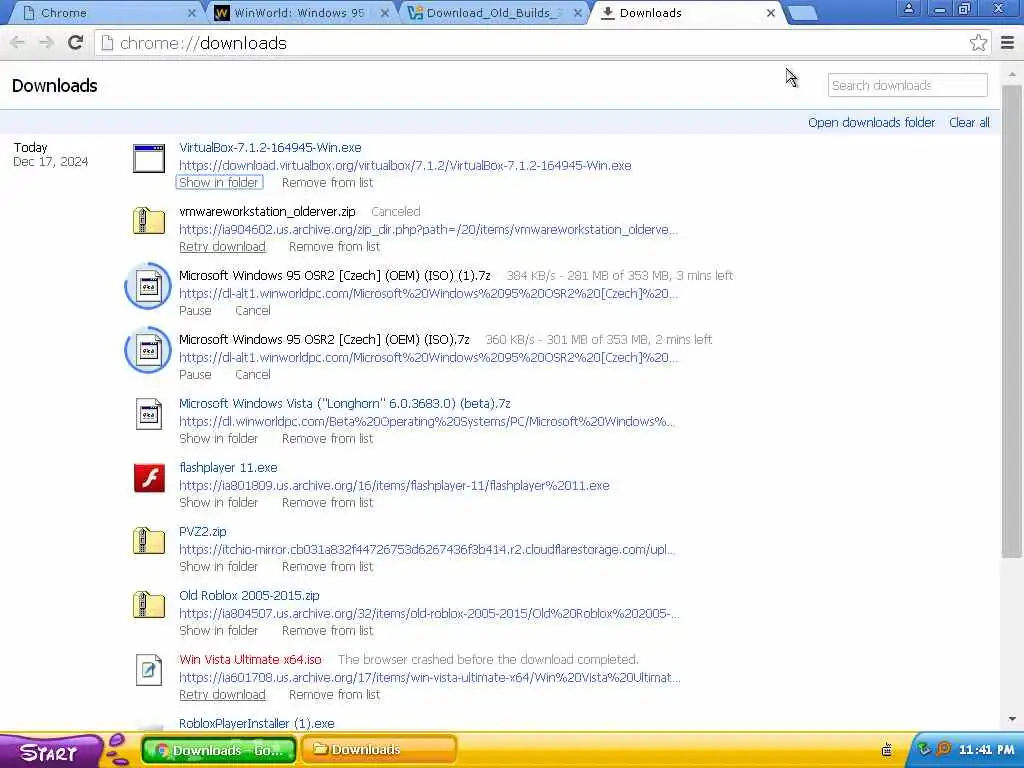Show PVZ2.zip in folder
Image resolution: width=1024 pixels, height=768 pixels.
(x=219, y=567)
